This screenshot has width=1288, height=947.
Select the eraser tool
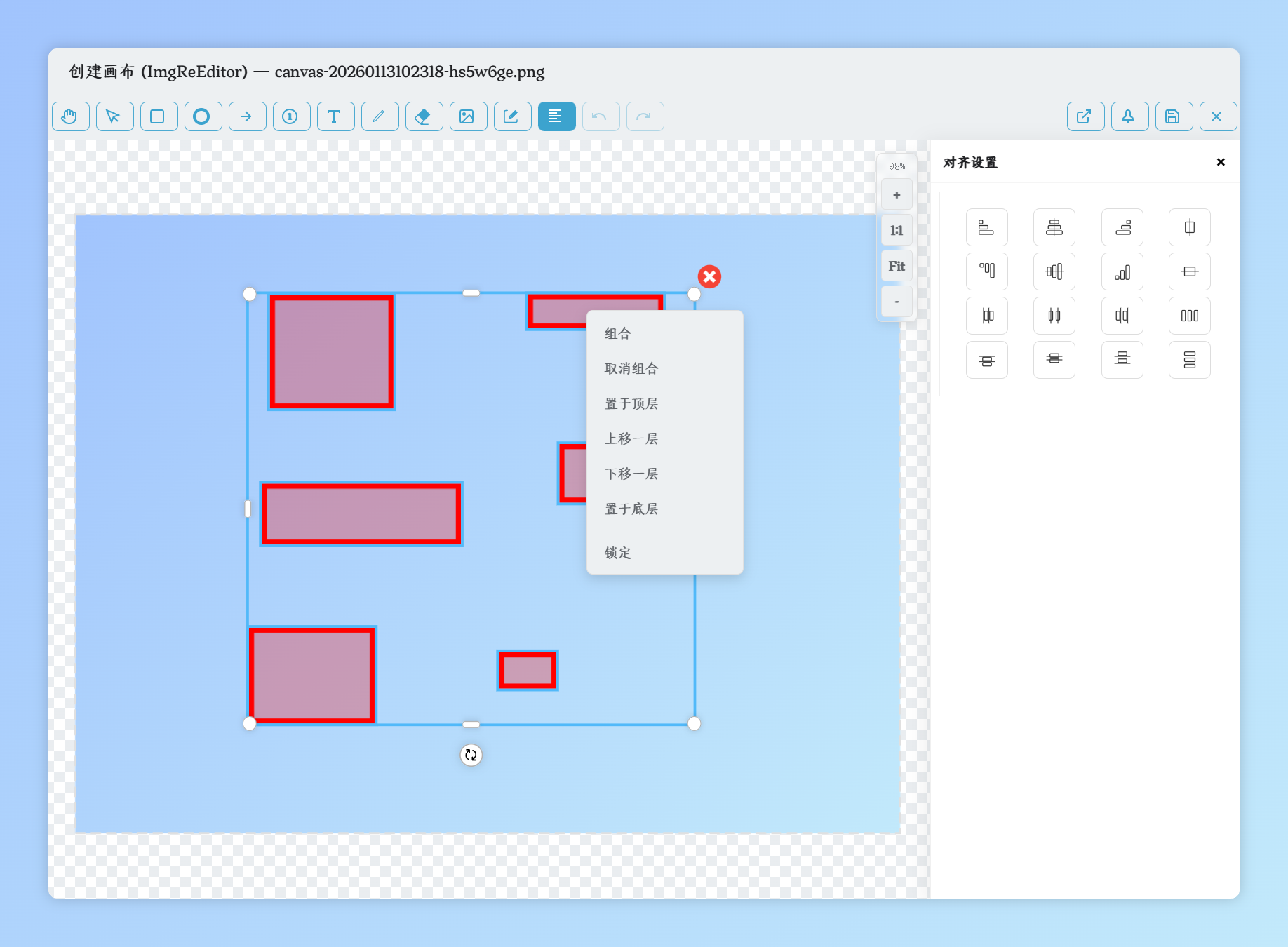coord(424,116)
